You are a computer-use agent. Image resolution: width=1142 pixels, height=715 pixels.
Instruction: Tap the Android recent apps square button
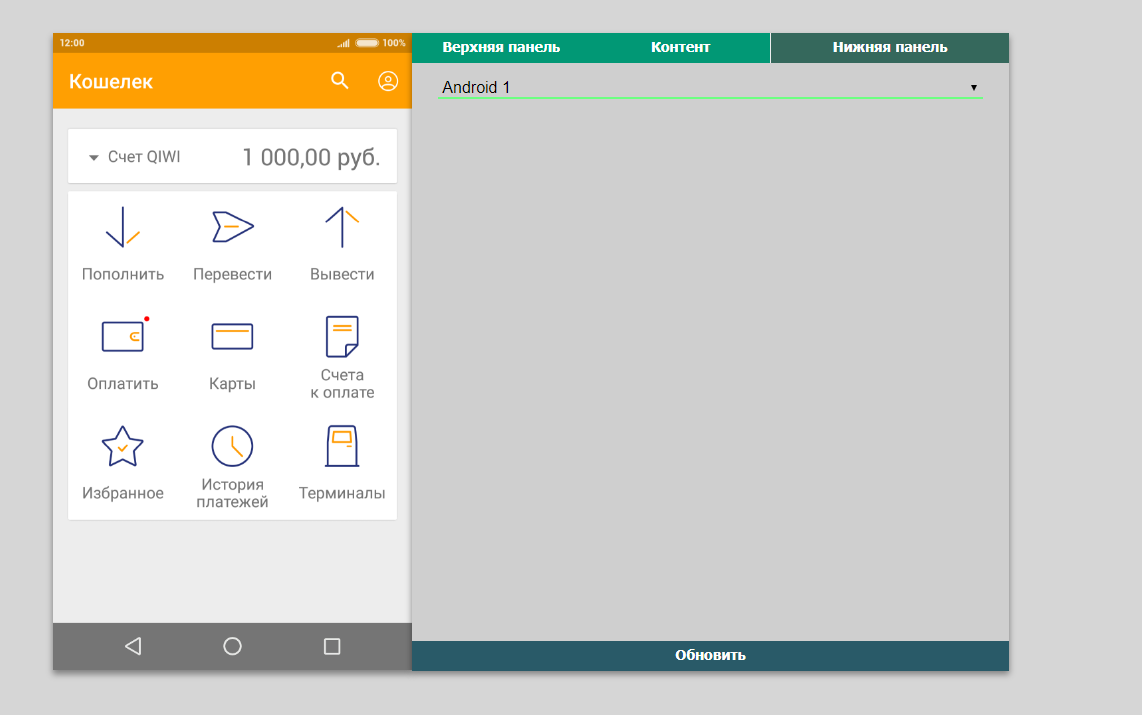(332, 646)
